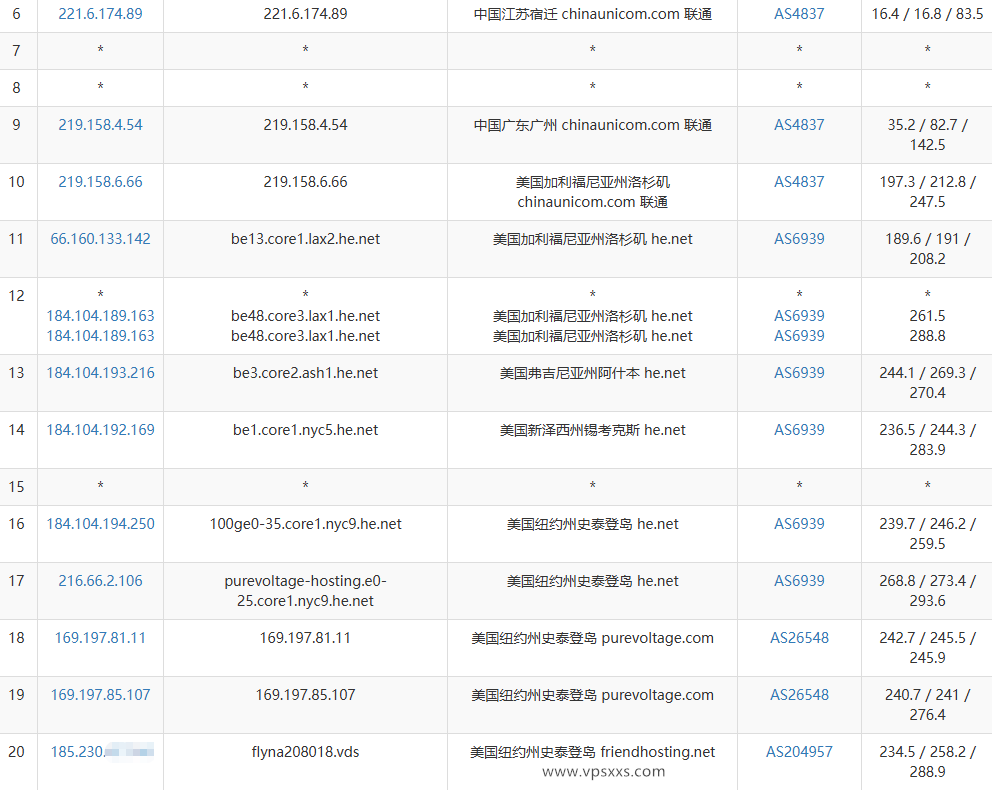The image size is (992, 790).
Task: Click the location 中国江苏宿迁 chinaunicom.com 联通
Action: point(593,14)
